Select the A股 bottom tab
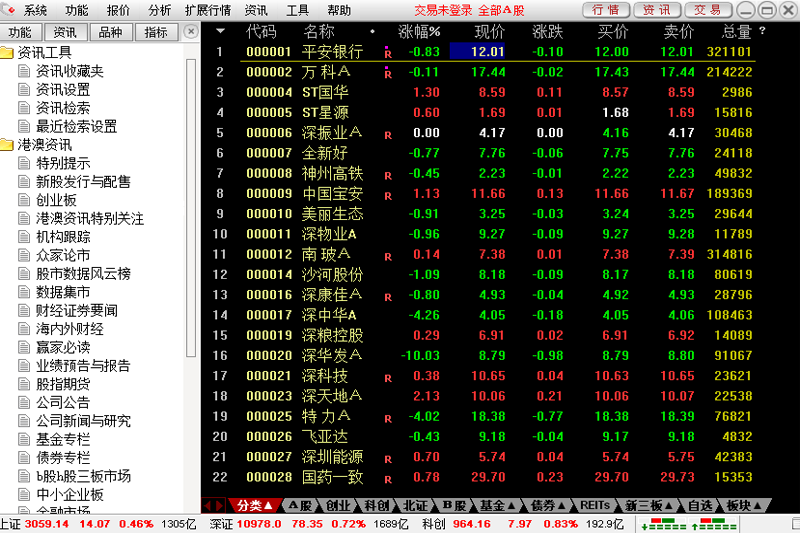Viewport: 800px width, 533px height. tap(300, 505)
